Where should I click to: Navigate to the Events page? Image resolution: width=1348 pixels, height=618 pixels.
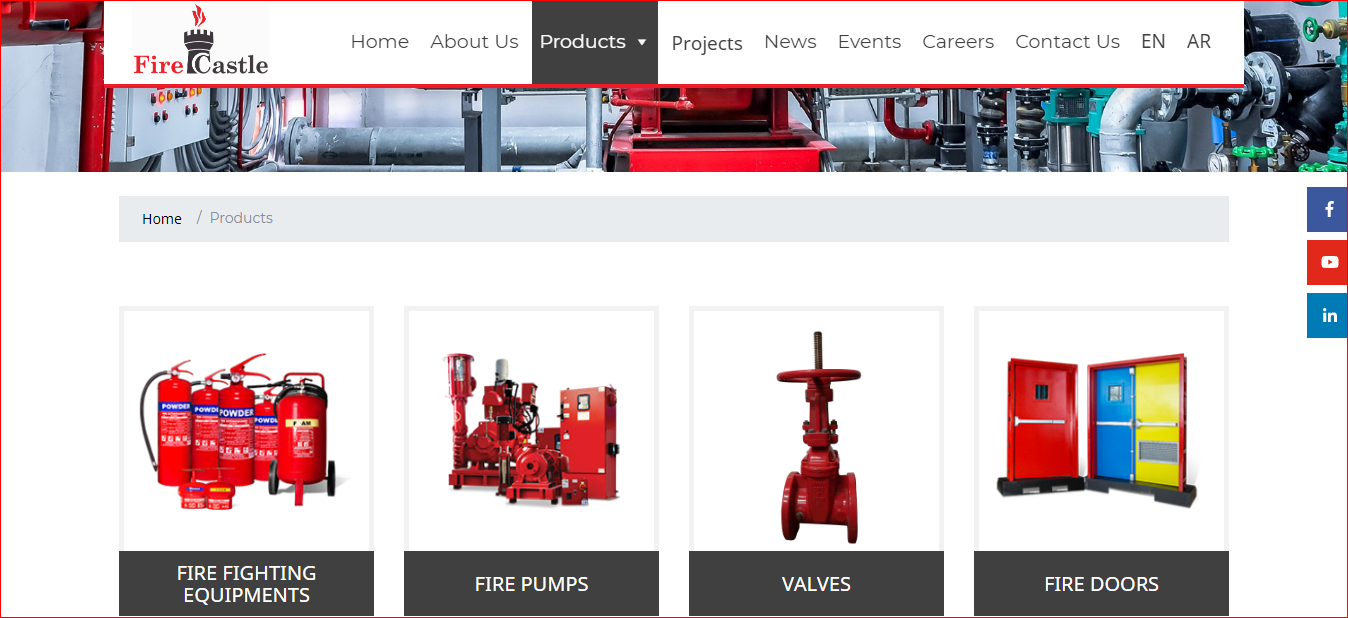point(869,42)
